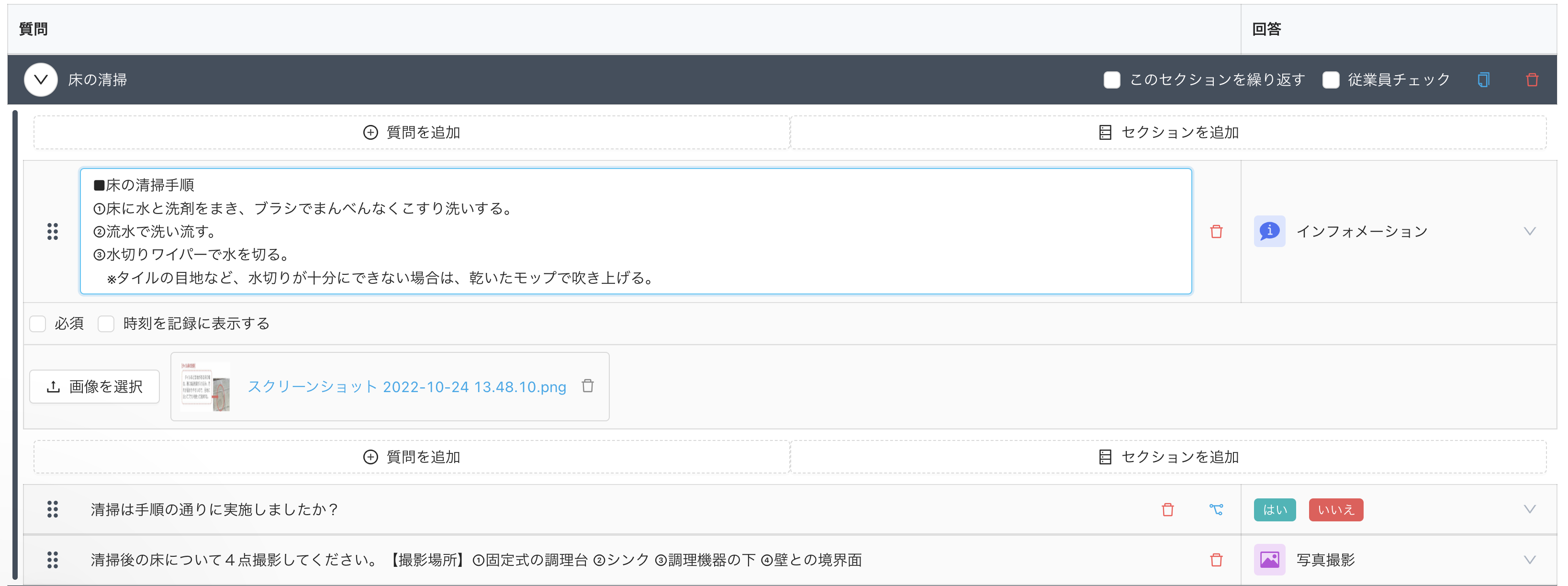The image size is (1568, 586).
Task: Delete the 清掃は手順の通りに実施しましたか question
Action: [1167, 509]
